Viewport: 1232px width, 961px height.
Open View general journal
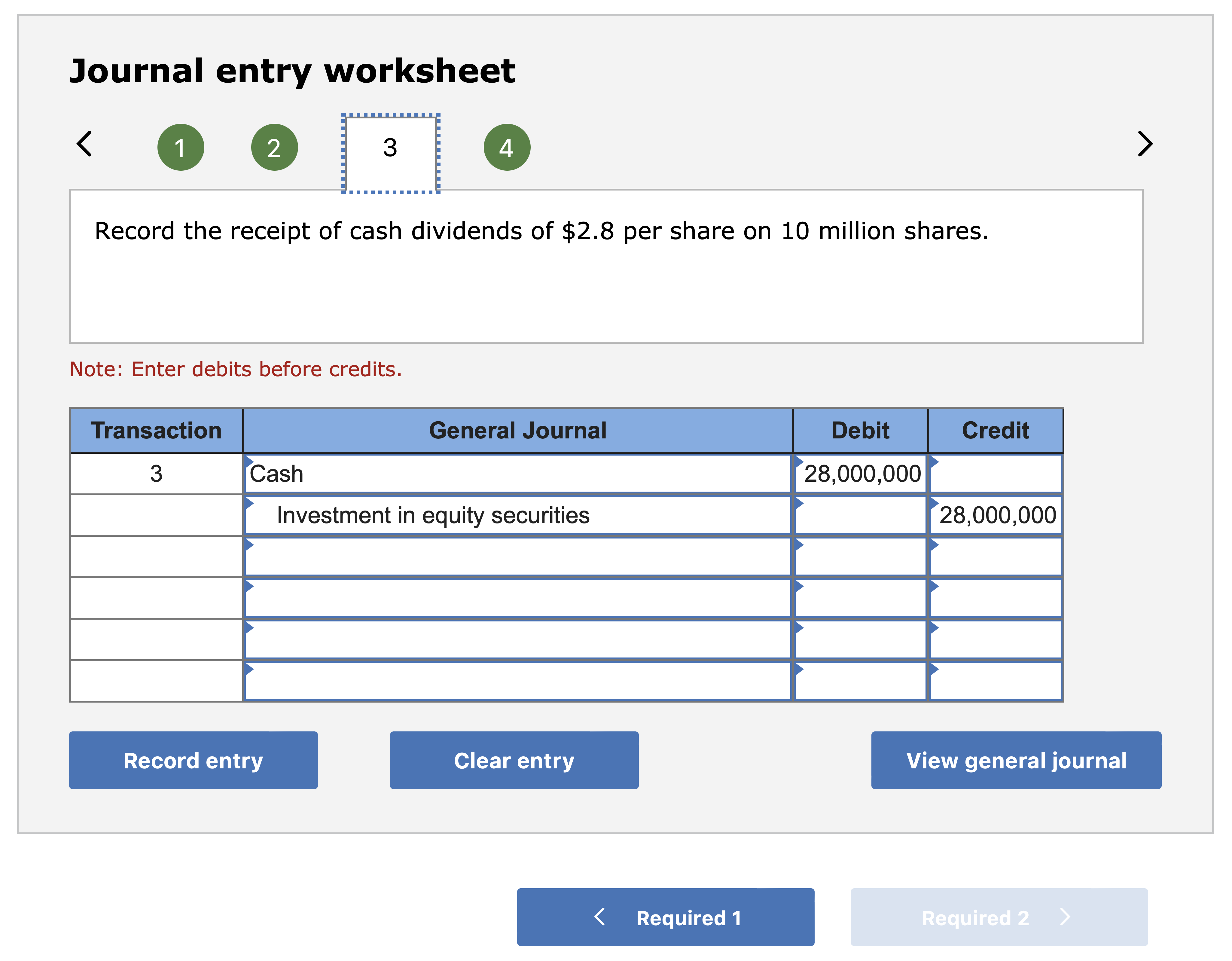(1016, 760)
